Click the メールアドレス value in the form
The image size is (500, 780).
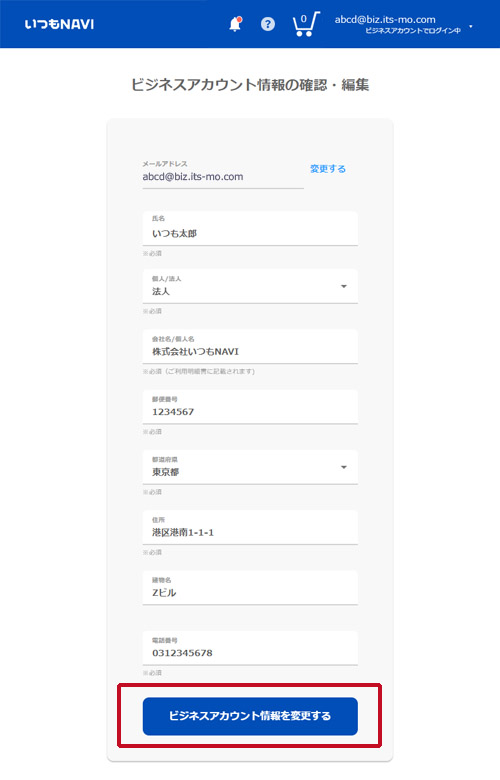point(193,177)
